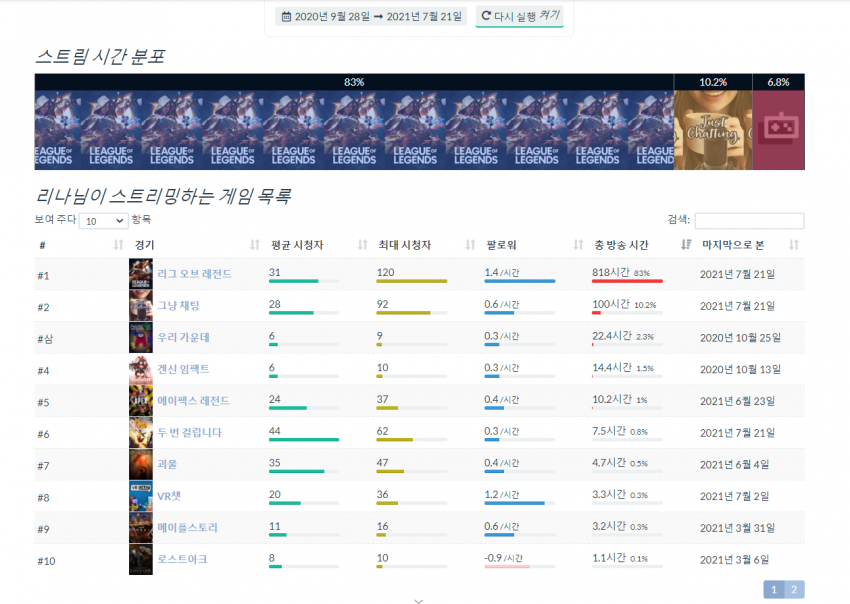Open the 보여주다 entries-per-page dropdown
Image resolution: width=850 pixels, height=604 pixels.
pyautogui.click(x=104, y=221)
